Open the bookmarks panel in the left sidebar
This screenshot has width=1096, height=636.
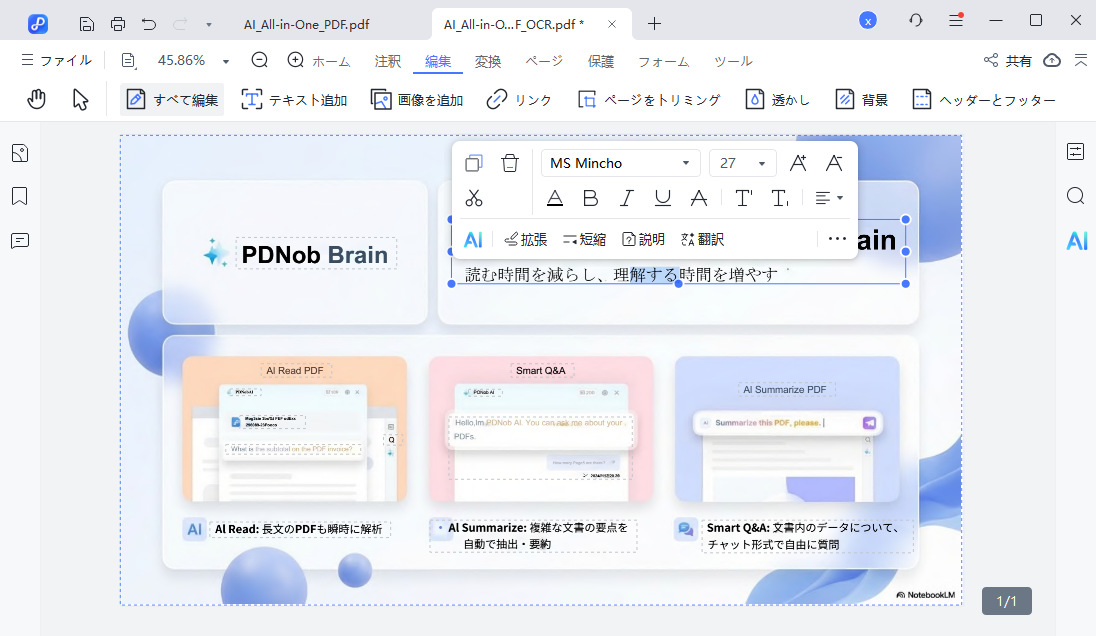[18, 196]
